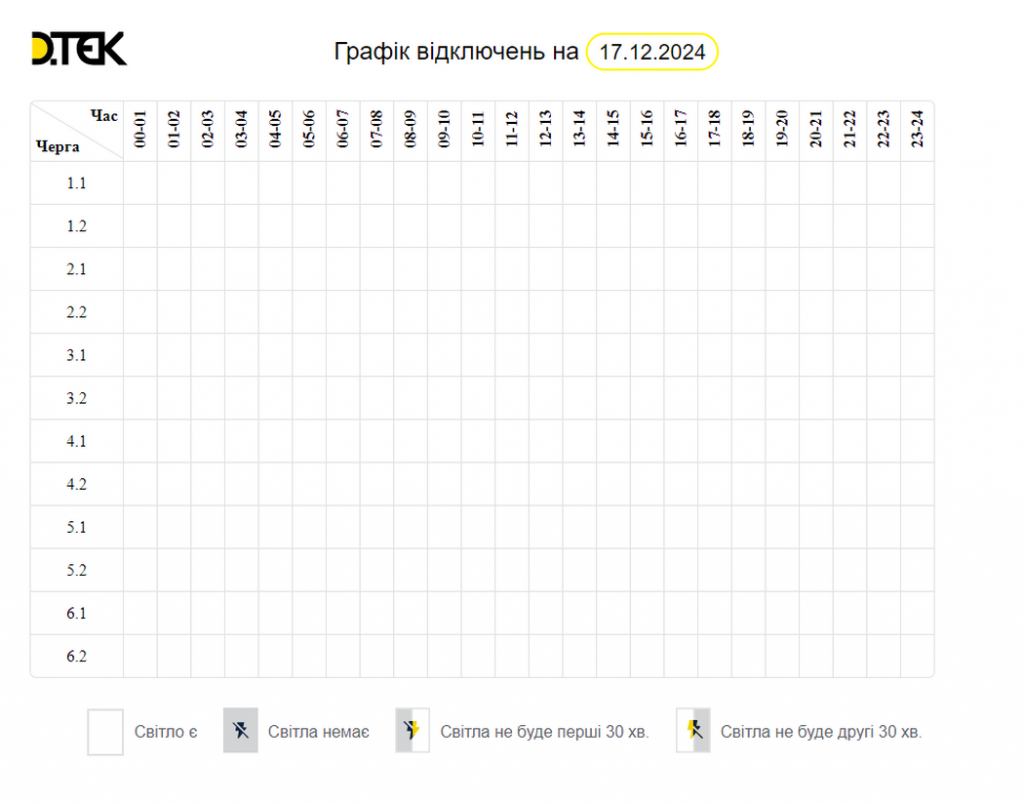Click the 'перші 30 хв.' lightning icon
The image size is (1024, 804).
tap(412, 730)
